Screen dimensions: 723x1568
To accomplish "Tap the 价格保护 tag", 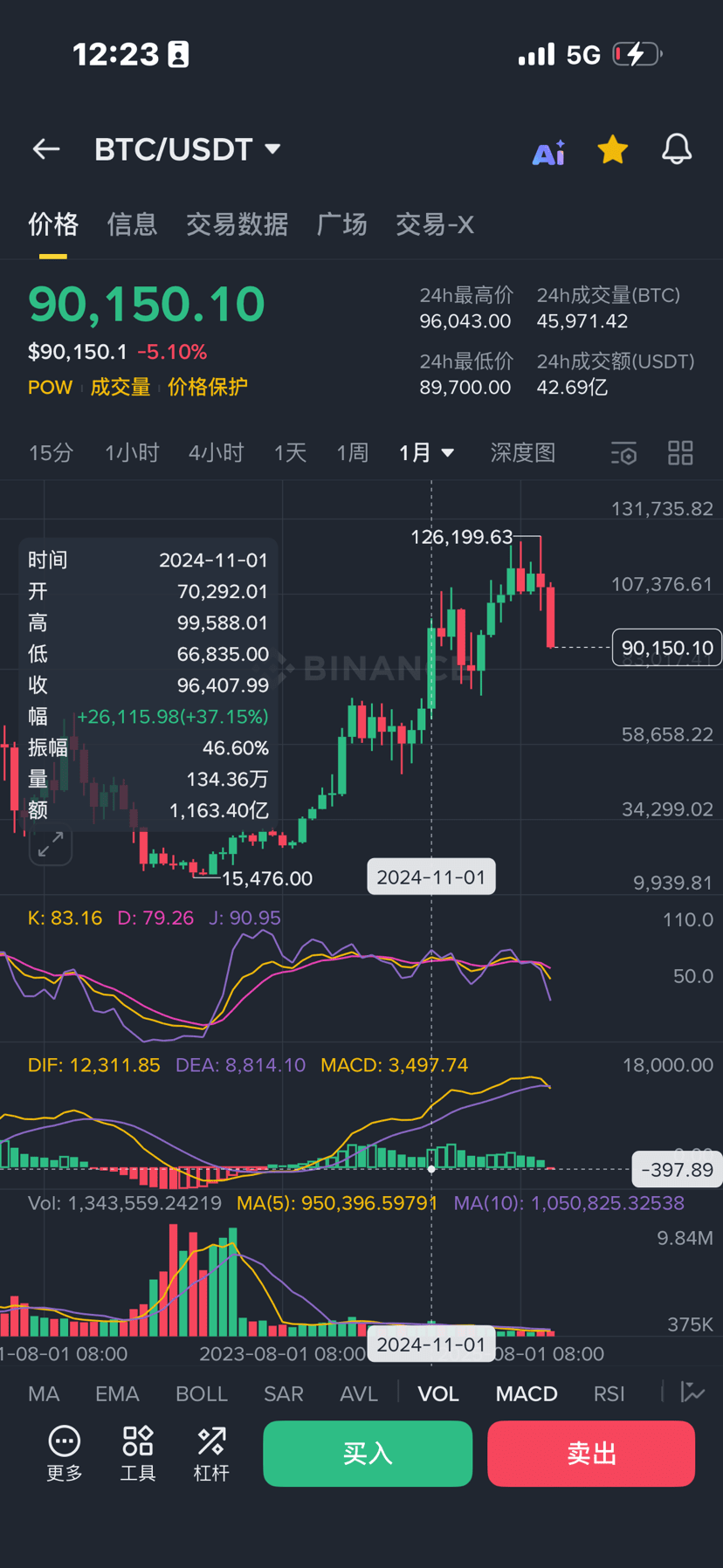I will 208,387.
